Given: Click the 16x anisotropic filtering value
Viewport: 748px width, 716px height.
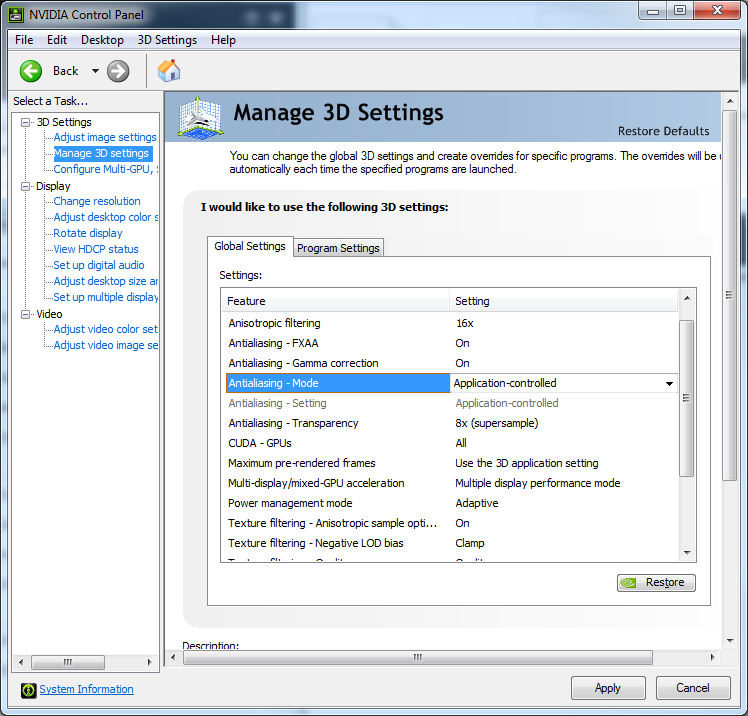Looking at the screenshot, I should click(465, 323).
